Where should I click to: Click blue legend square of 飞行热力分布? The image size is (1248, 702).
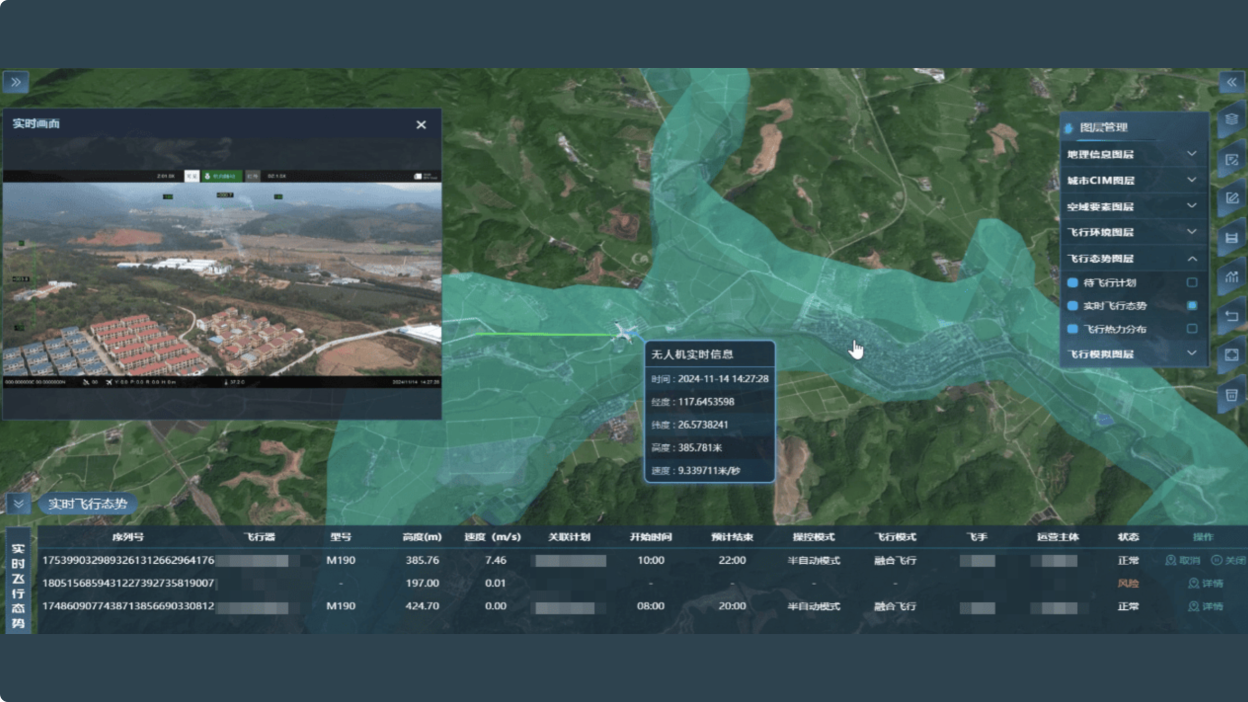pos(1073,329)
